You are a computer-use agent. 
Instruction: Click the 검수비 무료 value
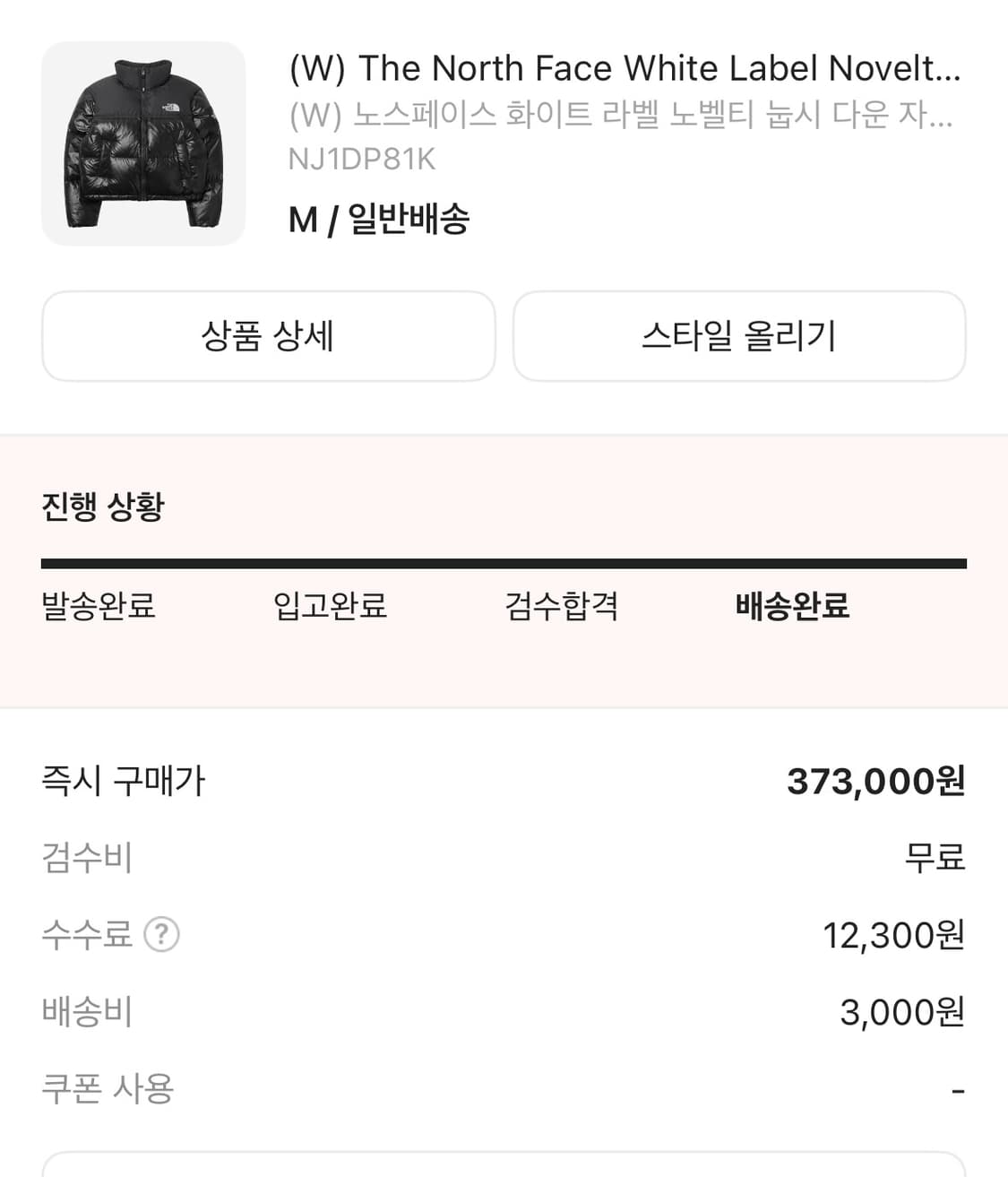[935, 858]
